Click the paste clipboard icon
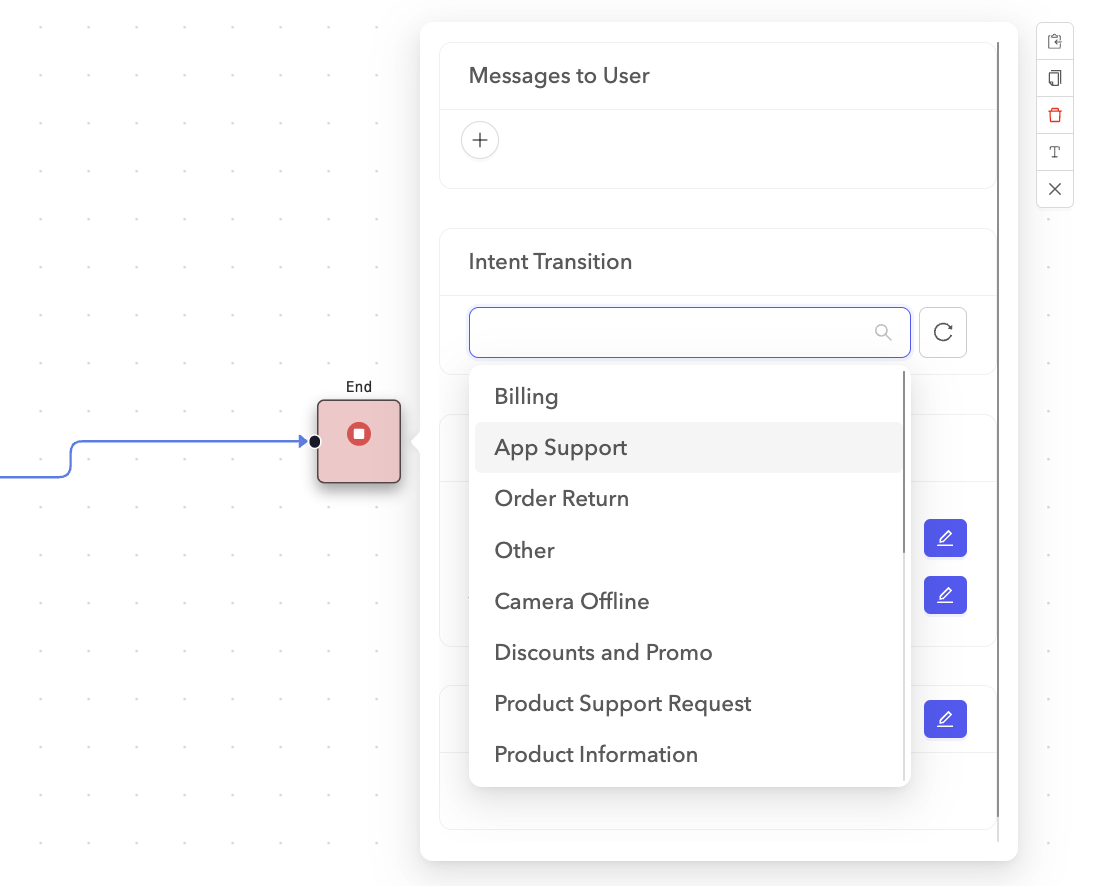The width and height of the screenshot is (1094, 886). pos(1054,42)
